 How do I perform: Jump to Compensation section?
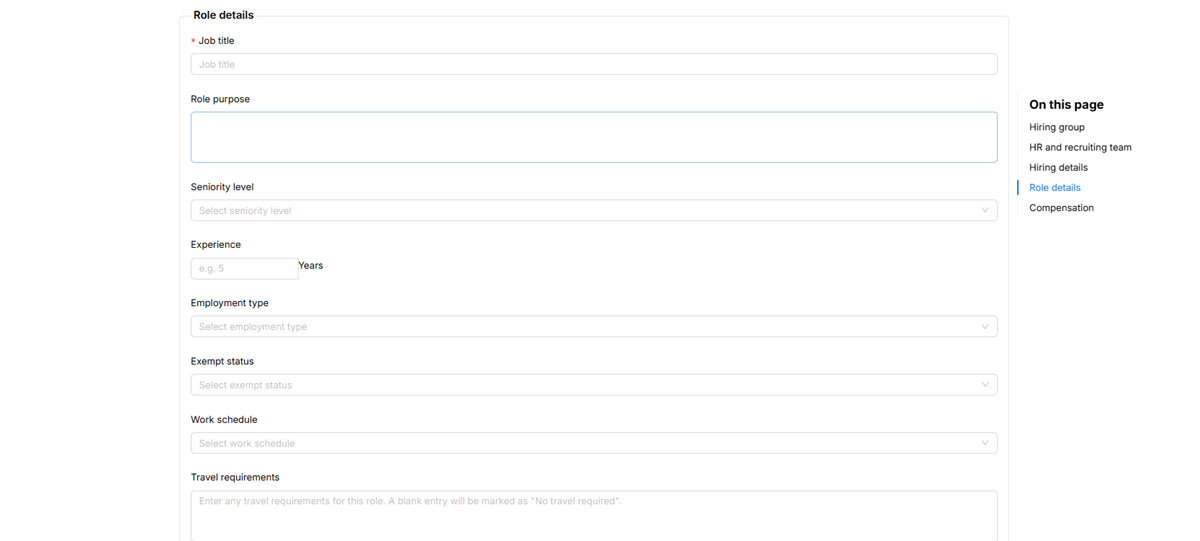coord(1061,208)
